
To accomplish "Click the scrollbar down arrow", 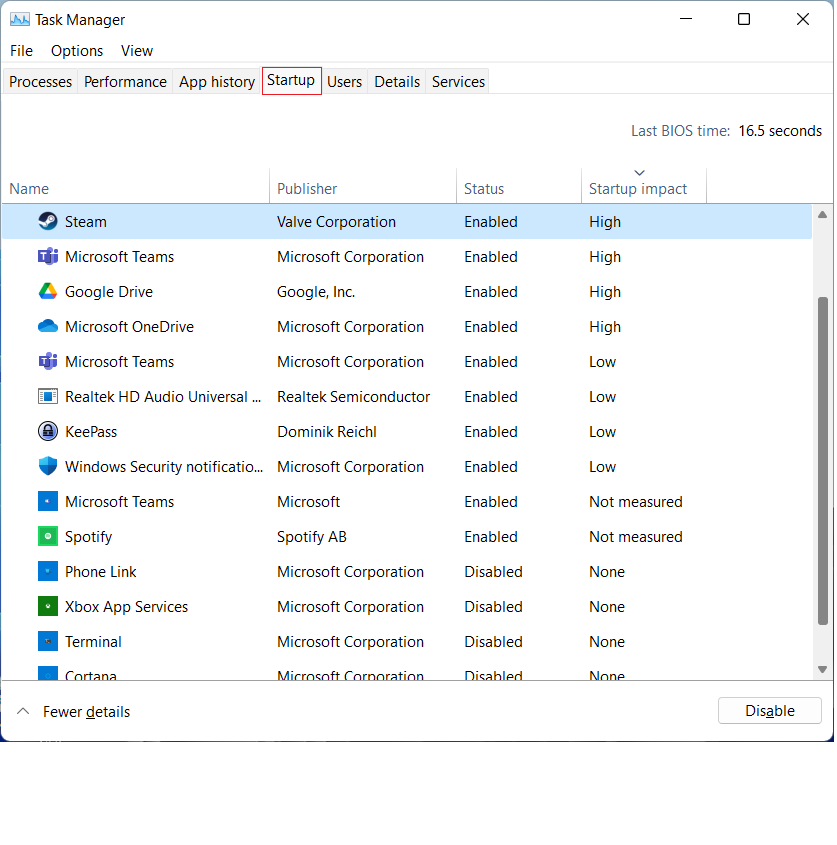I will (x=824, y=669).
